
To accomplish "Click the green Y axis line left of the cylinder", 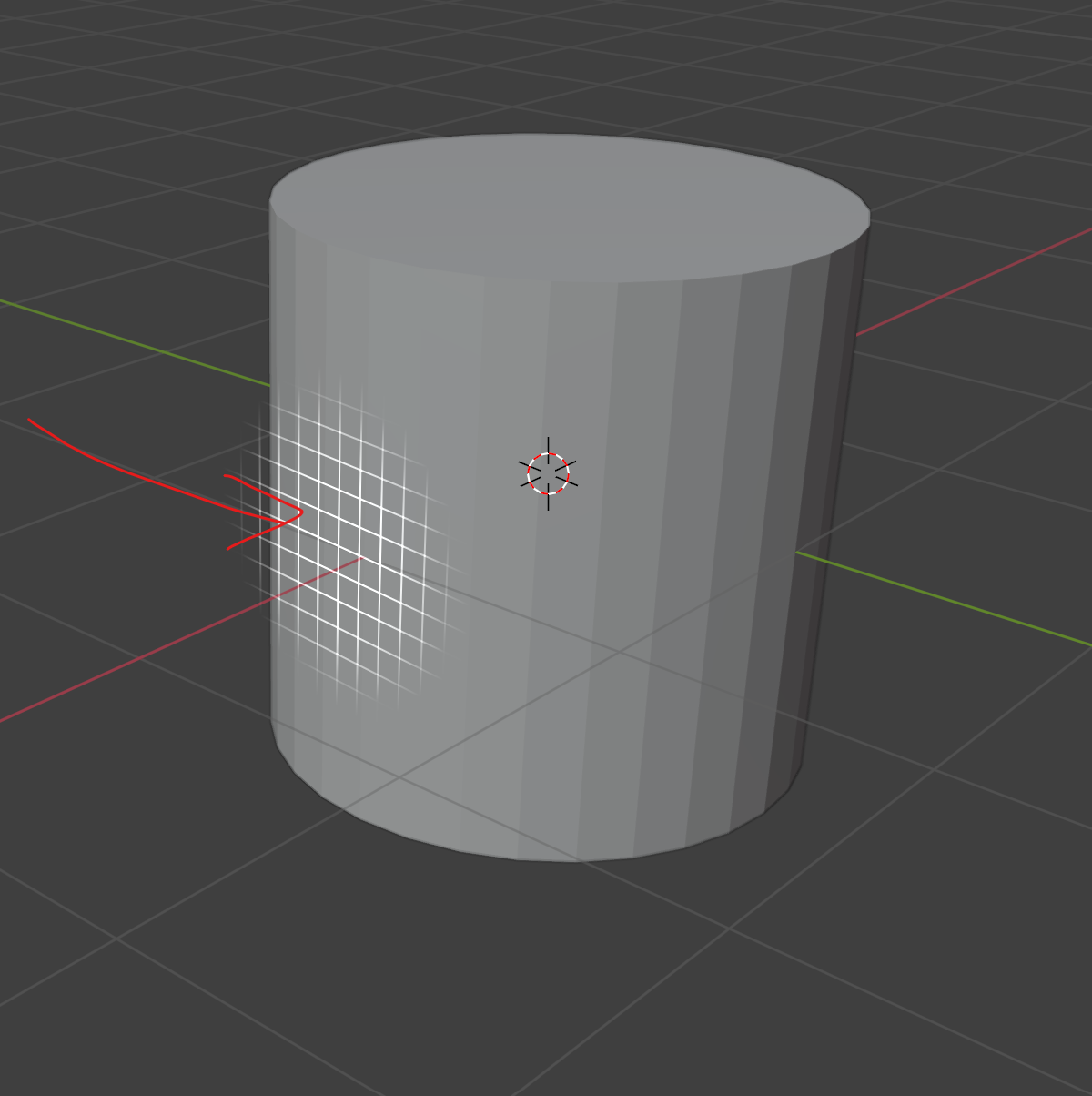I will (x=135, y=342).
